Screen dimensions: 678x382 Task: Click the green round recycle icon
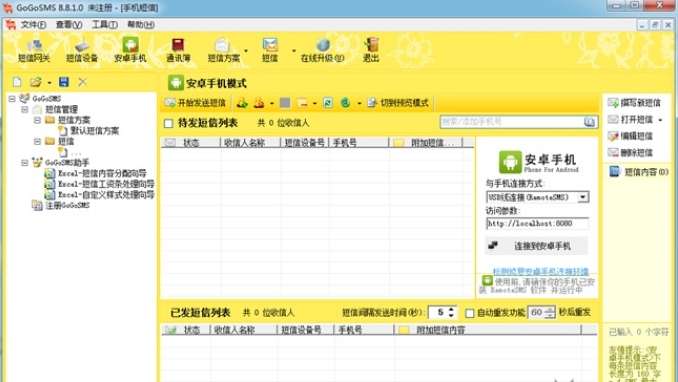(x=345, y=103)
